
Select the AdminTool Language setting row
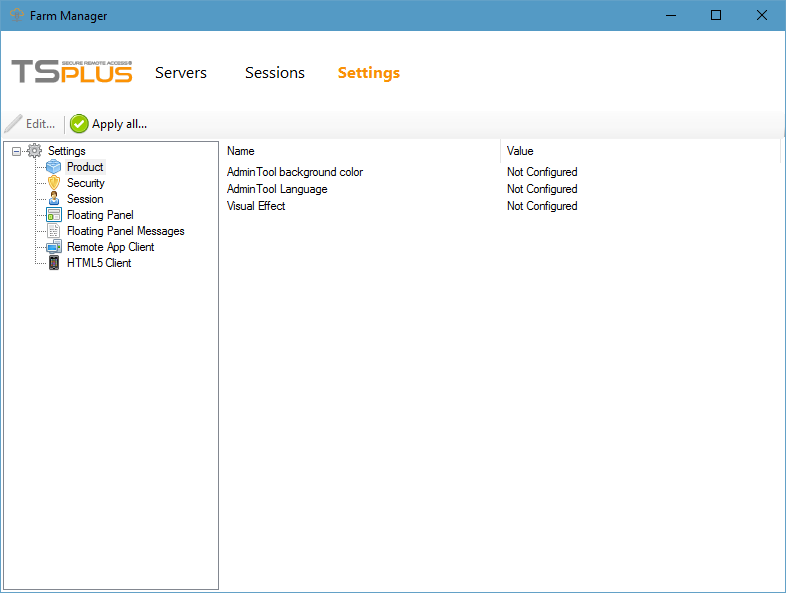[x=277, y=189]
